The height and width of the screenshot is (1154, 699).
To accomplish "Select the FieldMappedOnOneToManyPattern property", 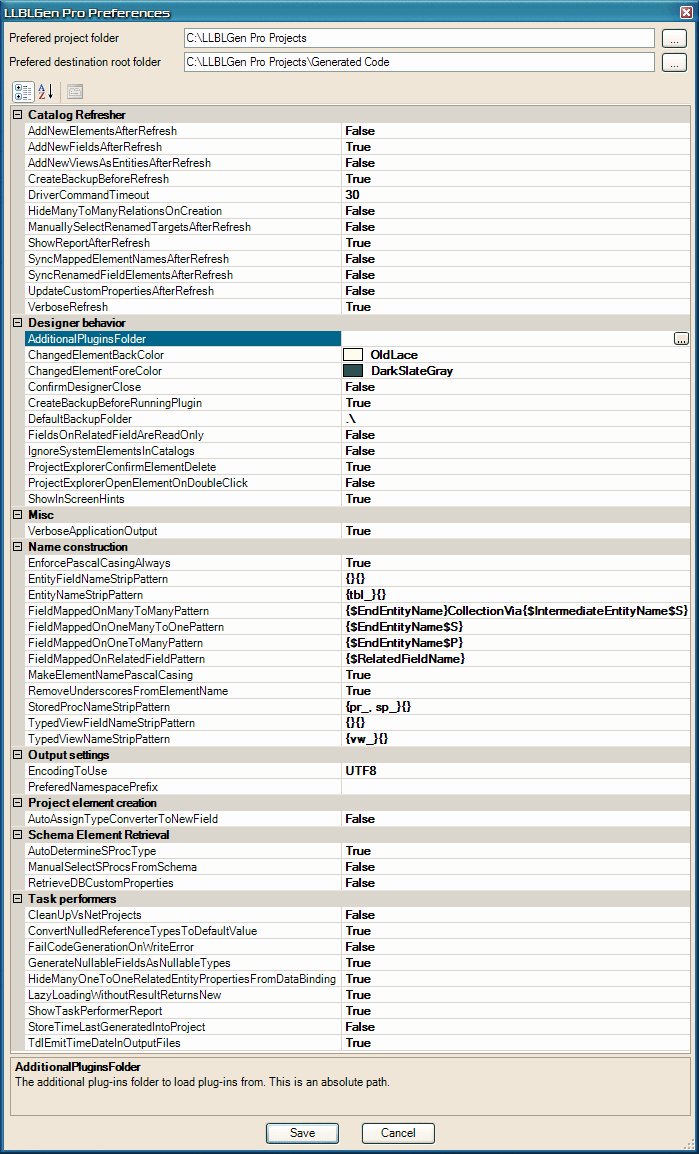I will coord(116,643).
